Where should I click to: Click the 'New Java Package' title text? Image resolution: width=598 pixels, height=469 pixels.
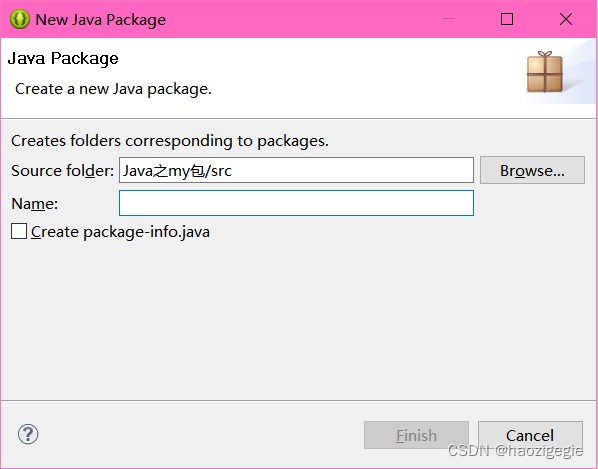tap(101, 20)
